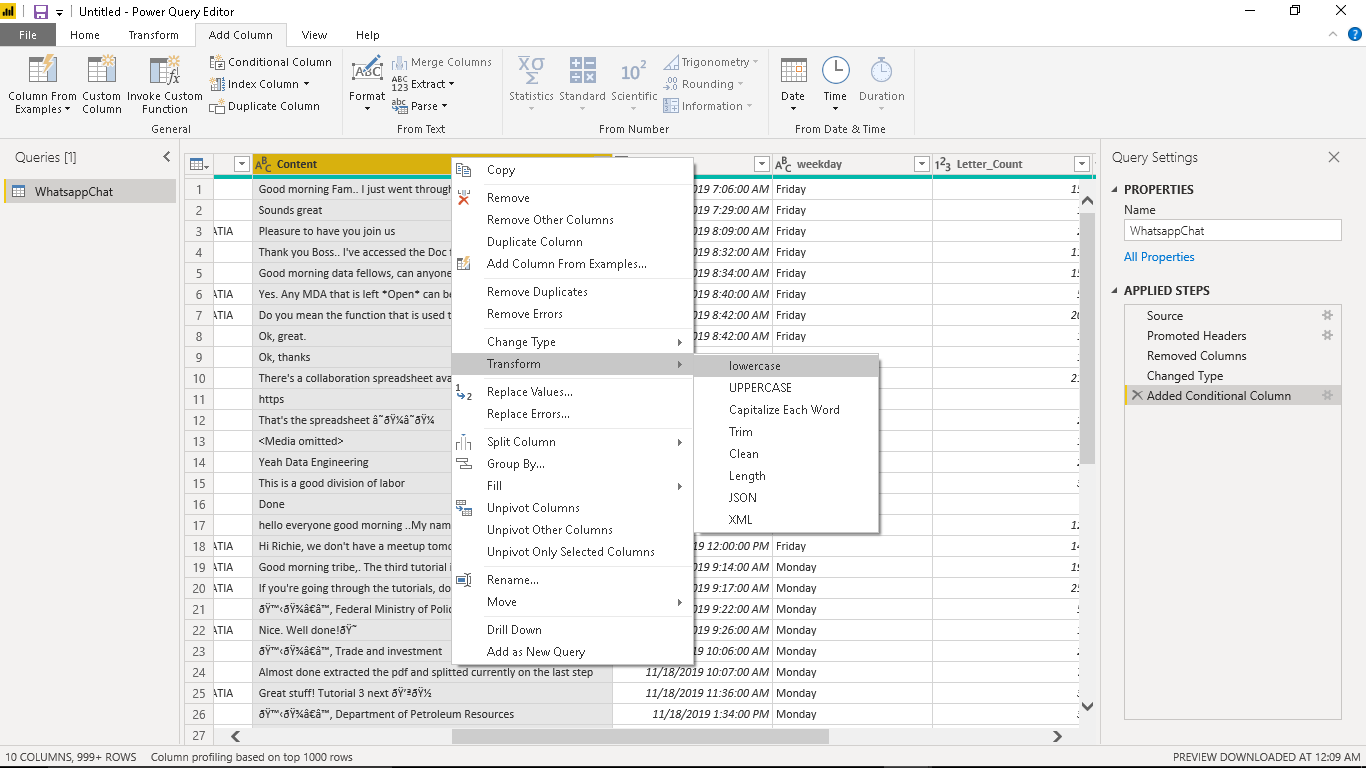
Task: Click the Column From Examples icon
Action: pyautogui.click(x=42, y=71)
